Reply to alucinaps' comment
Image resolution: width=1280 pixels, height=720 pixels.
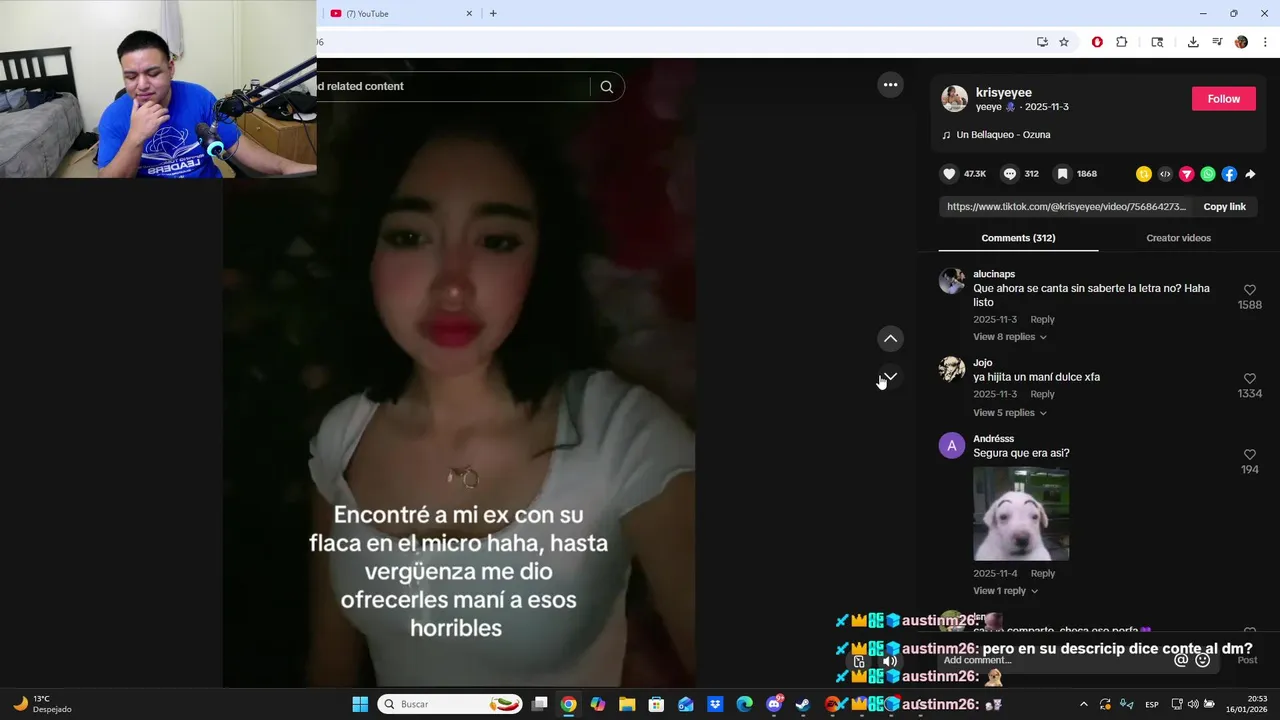1042,320
